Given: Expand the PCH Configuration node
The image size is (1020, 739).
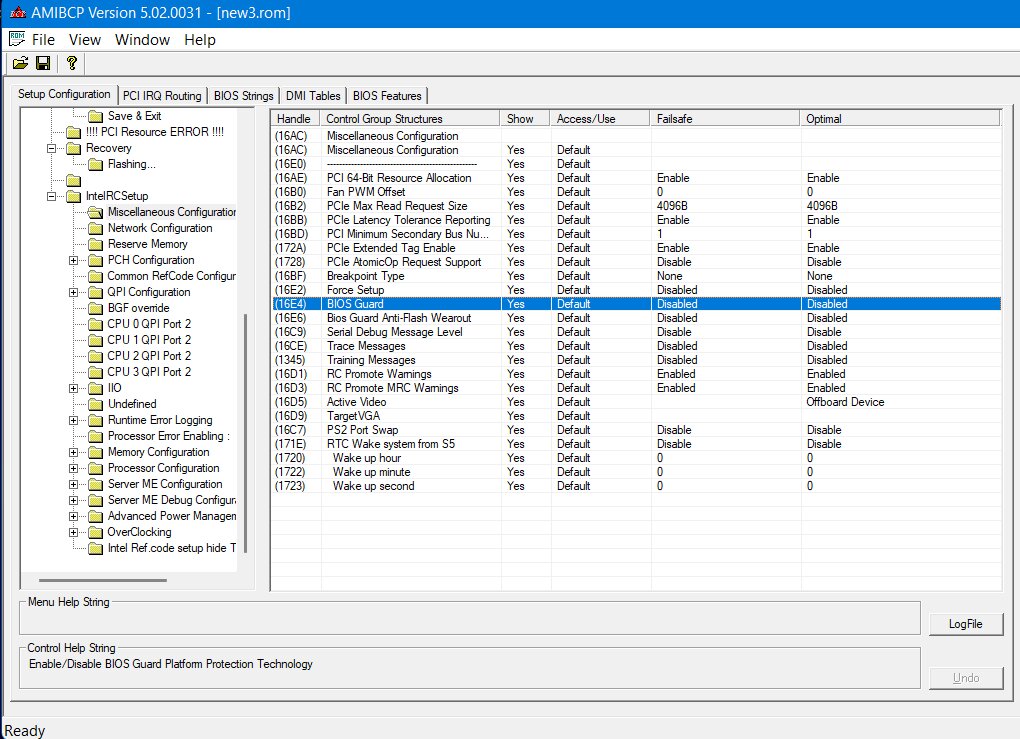Looking at the screenshot, I should 74,260.
